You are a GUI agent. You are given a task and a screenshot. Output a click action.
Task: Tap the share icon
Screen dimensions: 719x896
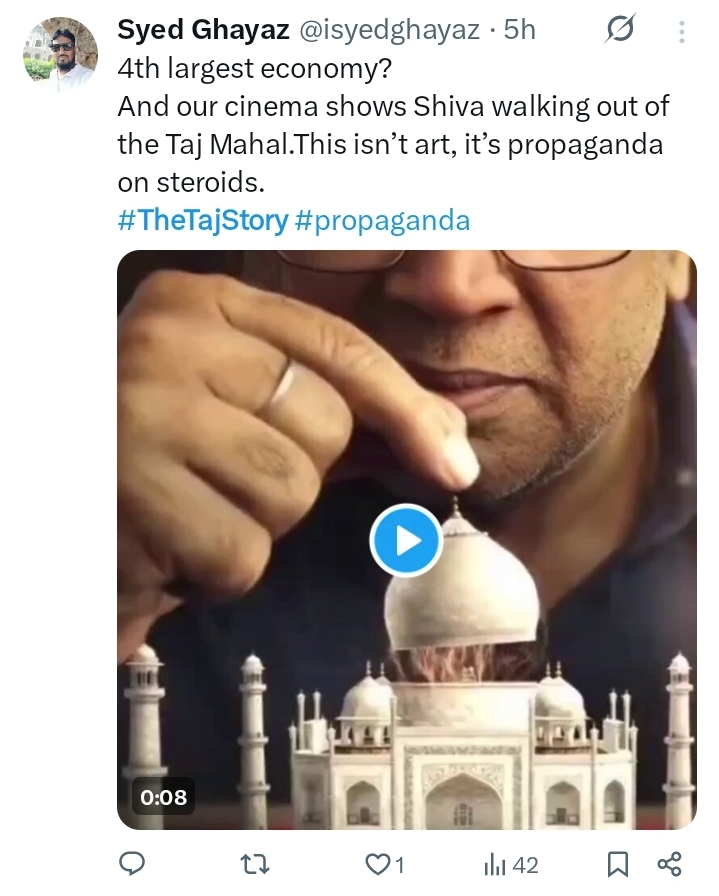669,864
